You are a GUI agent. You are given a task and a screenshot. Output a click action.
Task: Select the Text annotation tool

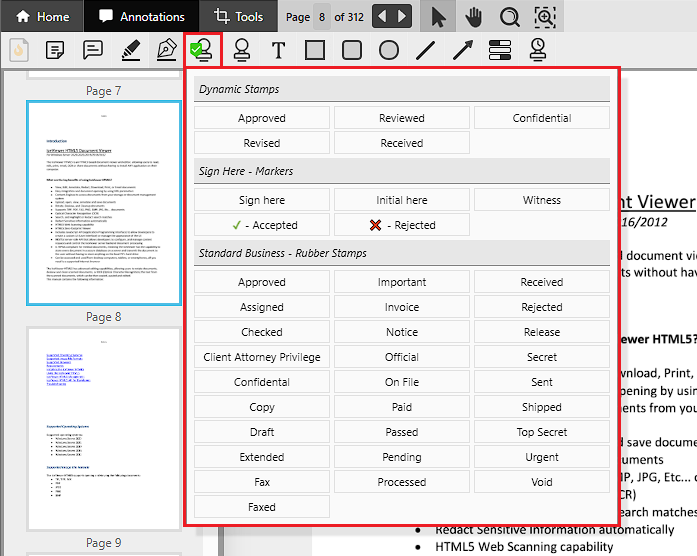[278, 50]
